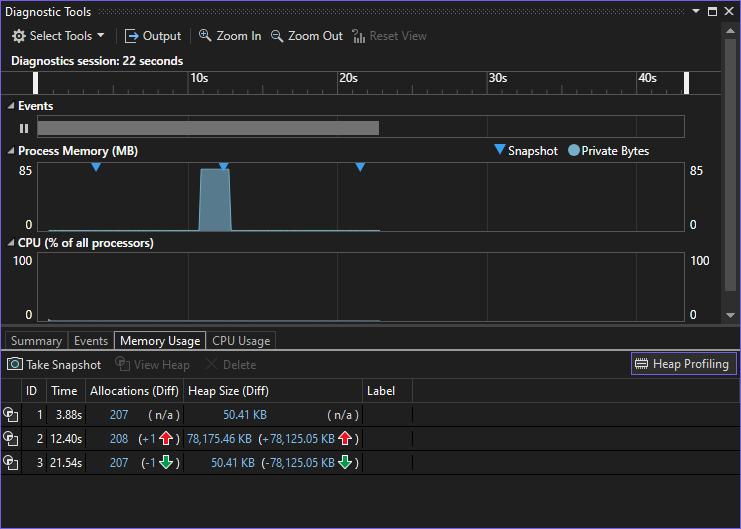Sort by the Allocations (Diff) column header

[x=134, y=391]
